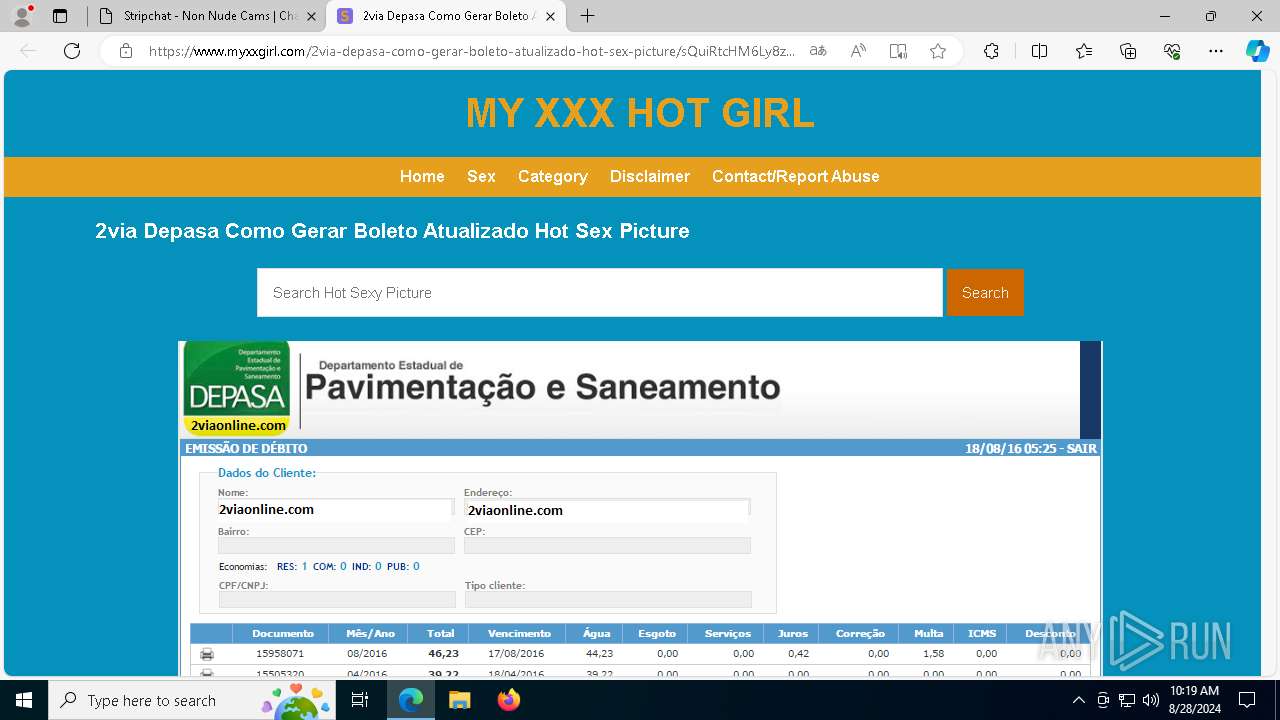
Task: Click the browser back arrow
Action: pos(28,51)
